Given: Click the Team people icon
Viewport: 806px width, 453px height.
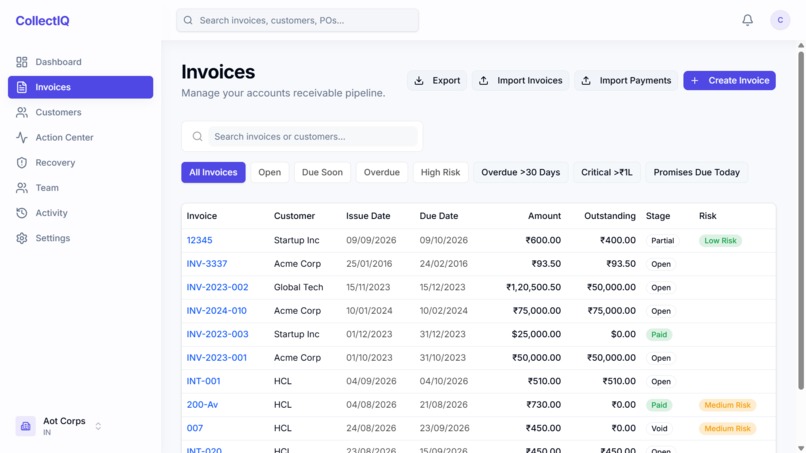Looking at the screenshot, I should tap(22, 188).
